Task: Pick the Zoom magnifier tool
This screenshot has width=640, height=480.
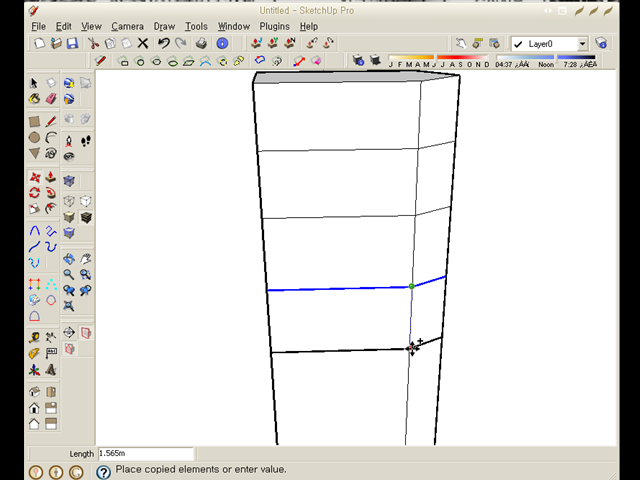Action: point(69,274)
